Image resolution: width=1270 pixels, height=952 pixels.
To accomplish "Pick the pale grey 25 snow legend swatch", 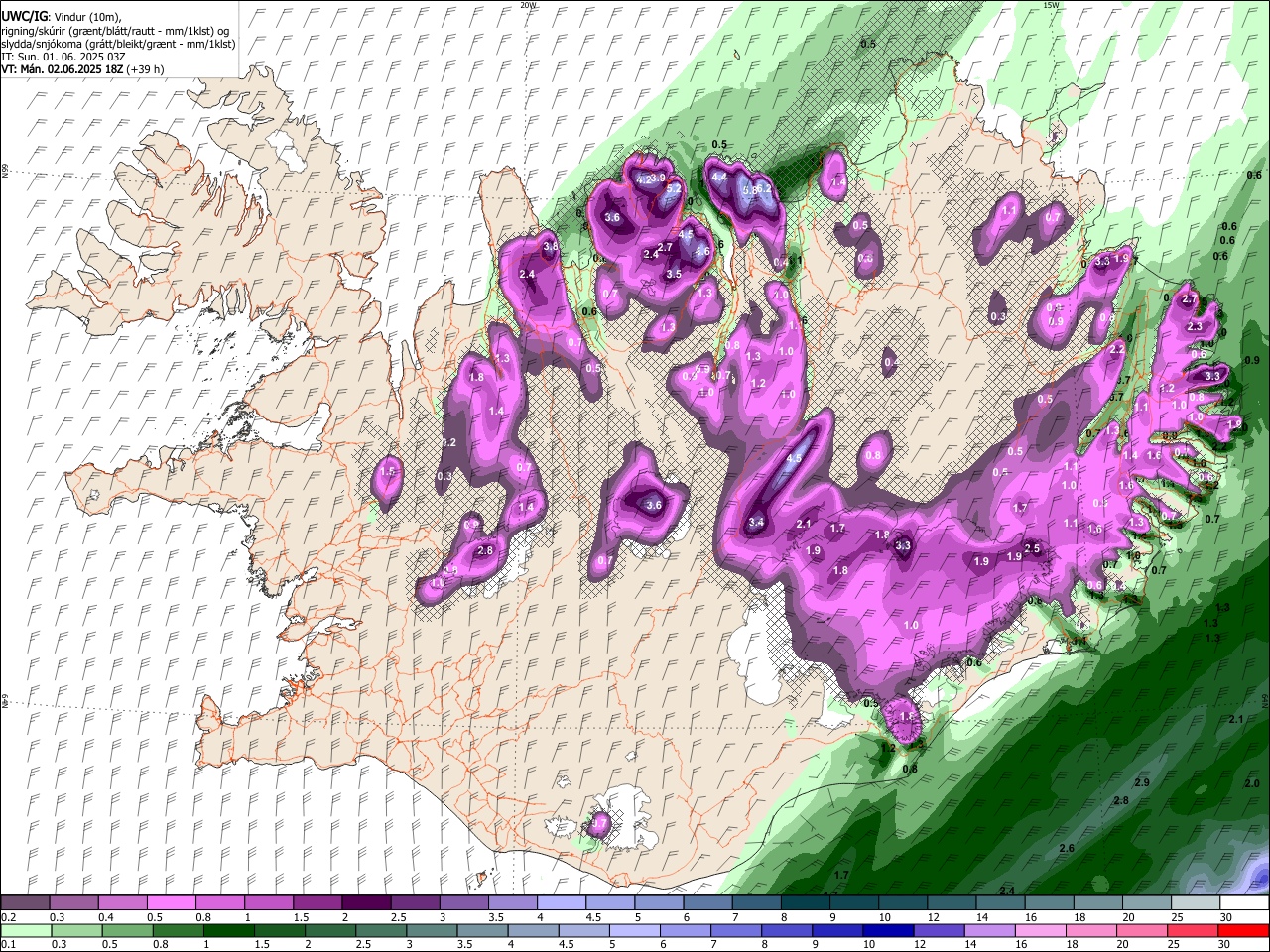I will pos(1196,903).
